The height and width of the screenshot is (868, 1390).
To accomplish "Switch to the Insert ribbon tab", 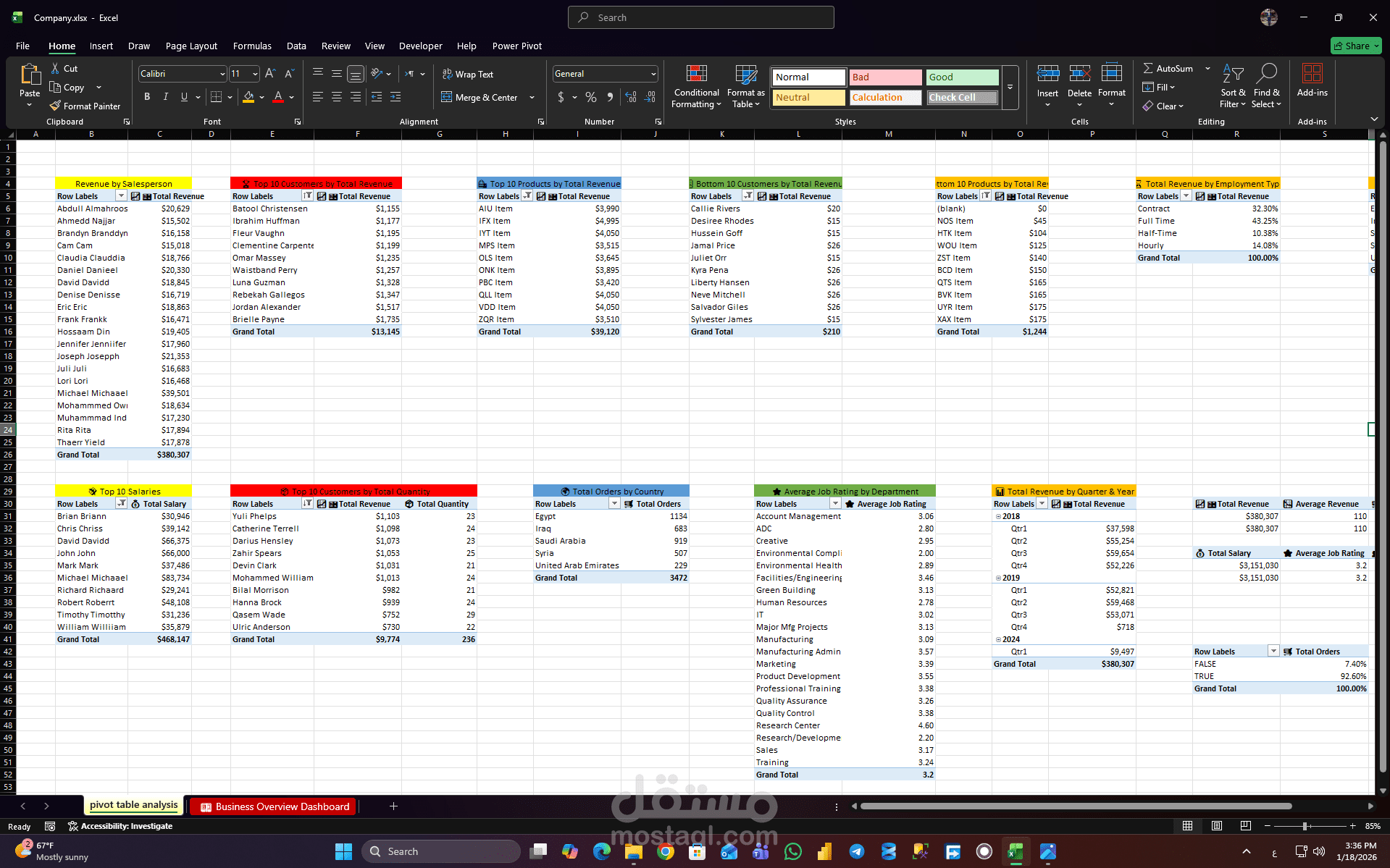I will (x=101, y=46).
